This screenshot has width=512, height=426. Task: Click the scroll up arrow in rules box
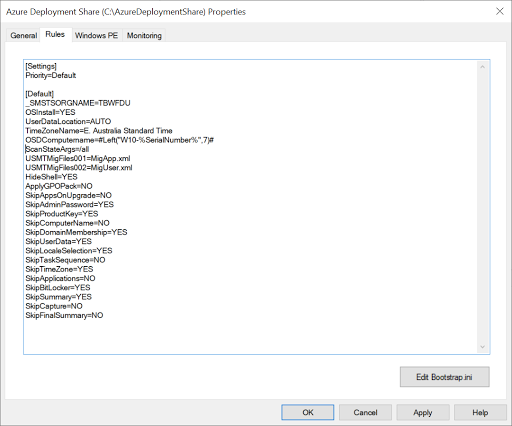(x=482, y=67)
